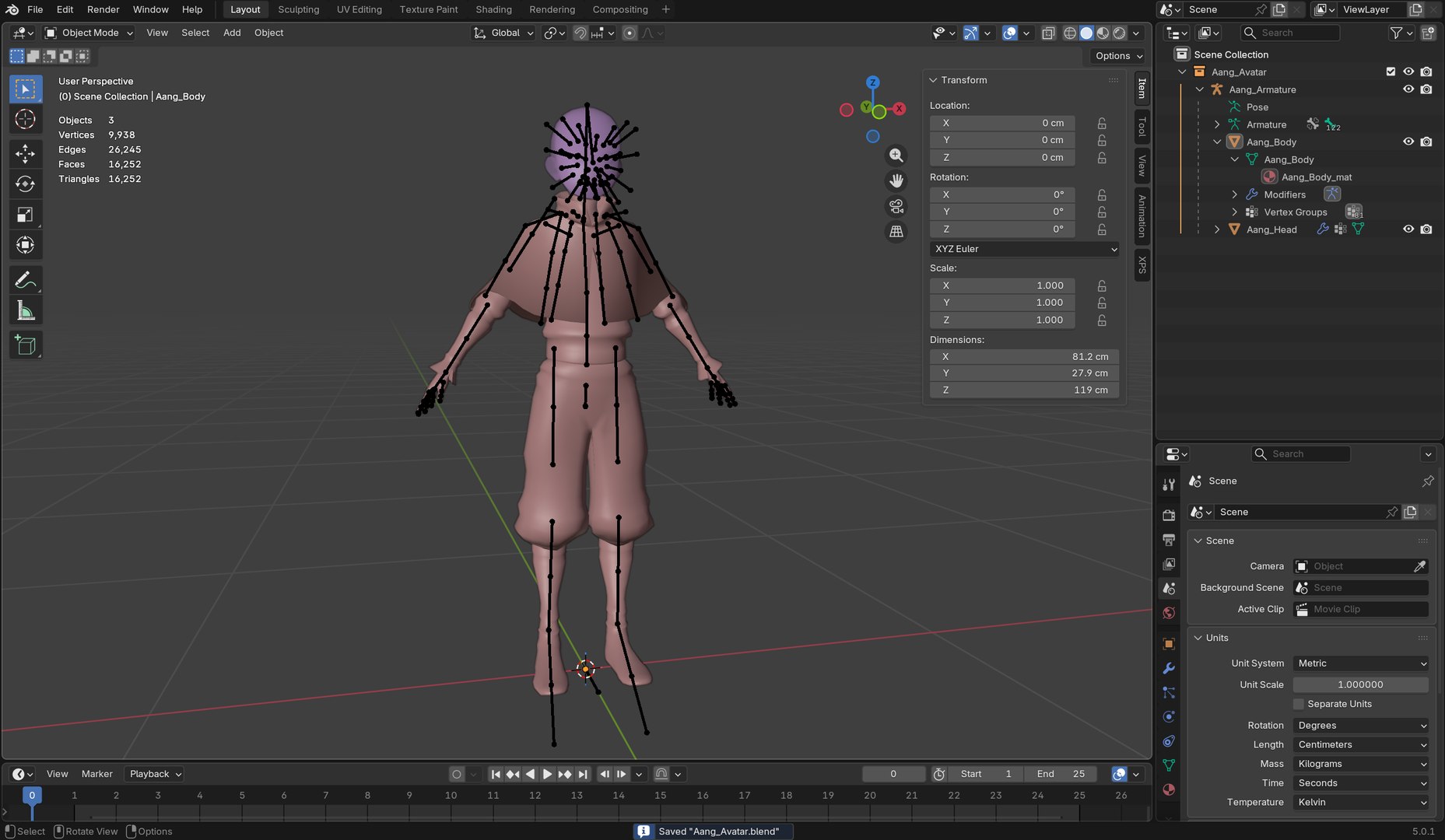Screen dimensions: 1445x840
Task: Disable Aang_Body render camera icon
Action: 1426,142
